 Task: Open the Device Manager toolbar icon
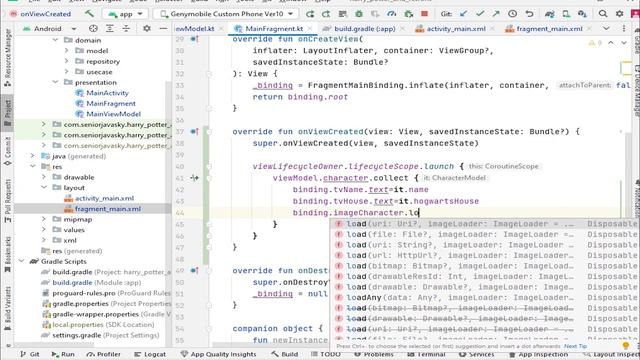(x=566, y=14)
